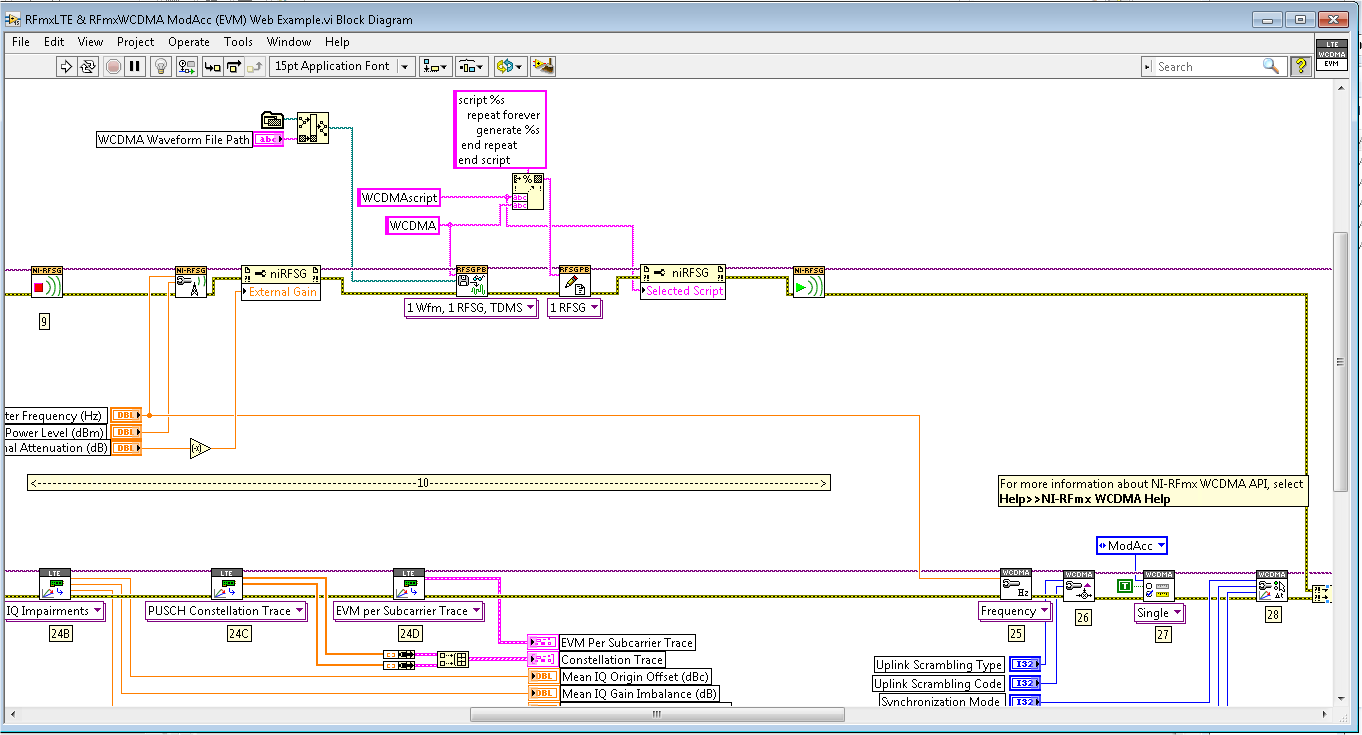This screenshot has width=1362, height=735.
Task: Select the NI-RFSG configure RF node
Action: 190,283
